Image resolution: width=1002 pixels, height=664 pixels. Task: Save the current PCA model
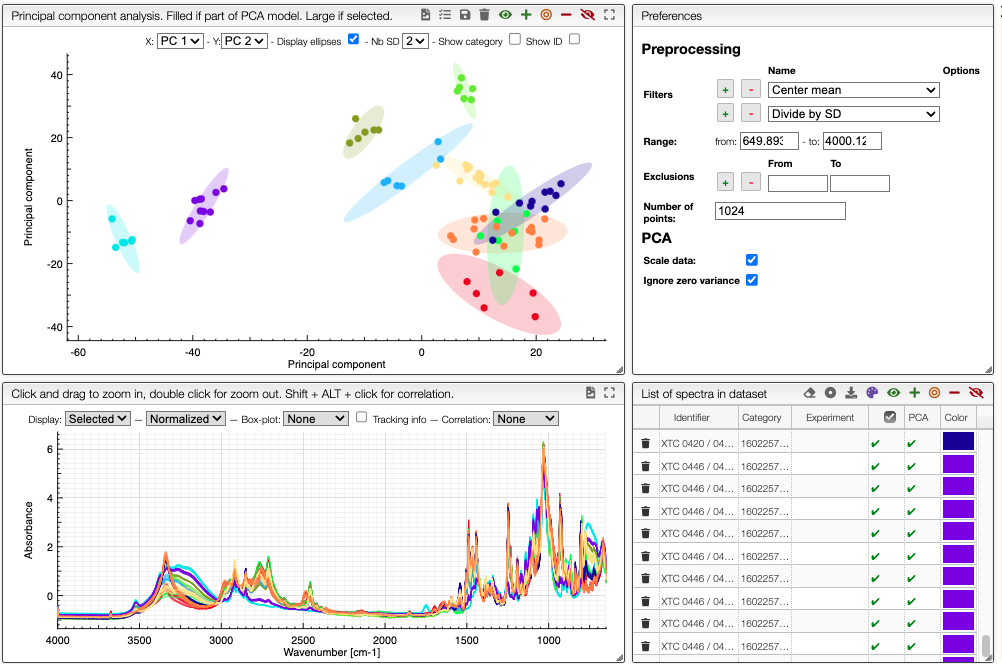pyautogui.click(x=464, y=14)
